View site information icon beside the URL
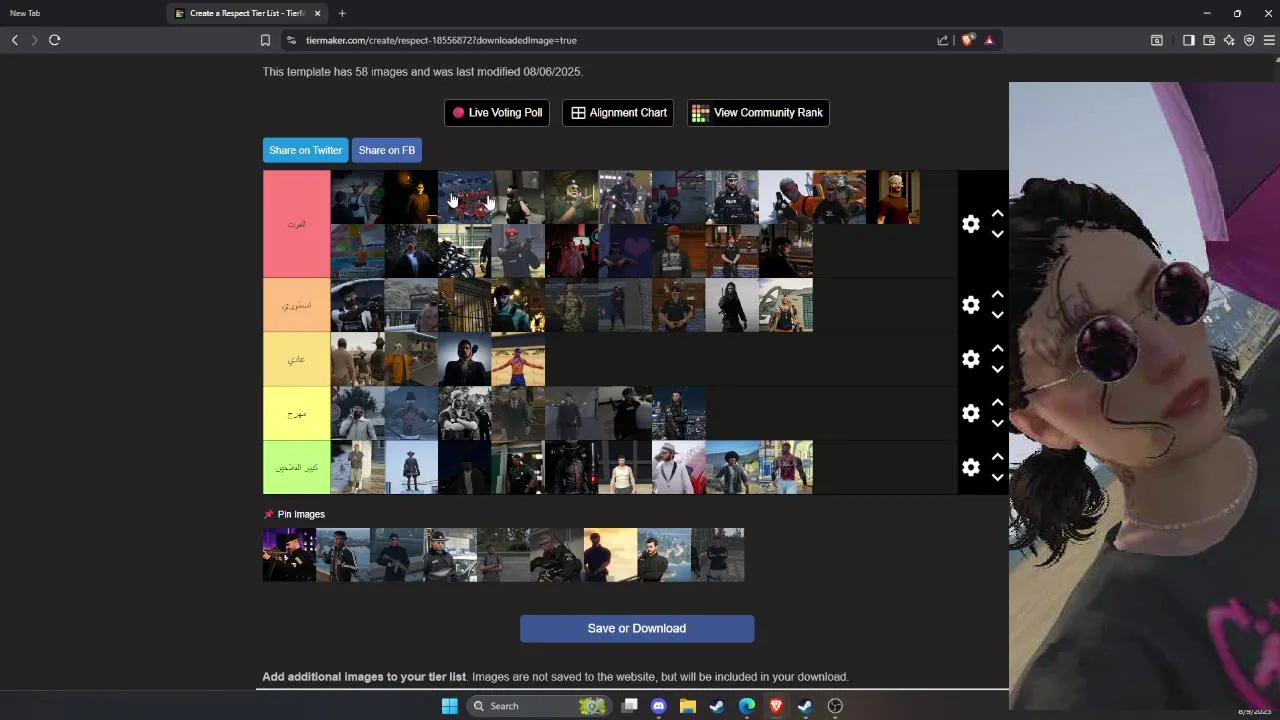Image resolution: width=1280 pixels, height=720 pixels. click(x=291, y=40)
